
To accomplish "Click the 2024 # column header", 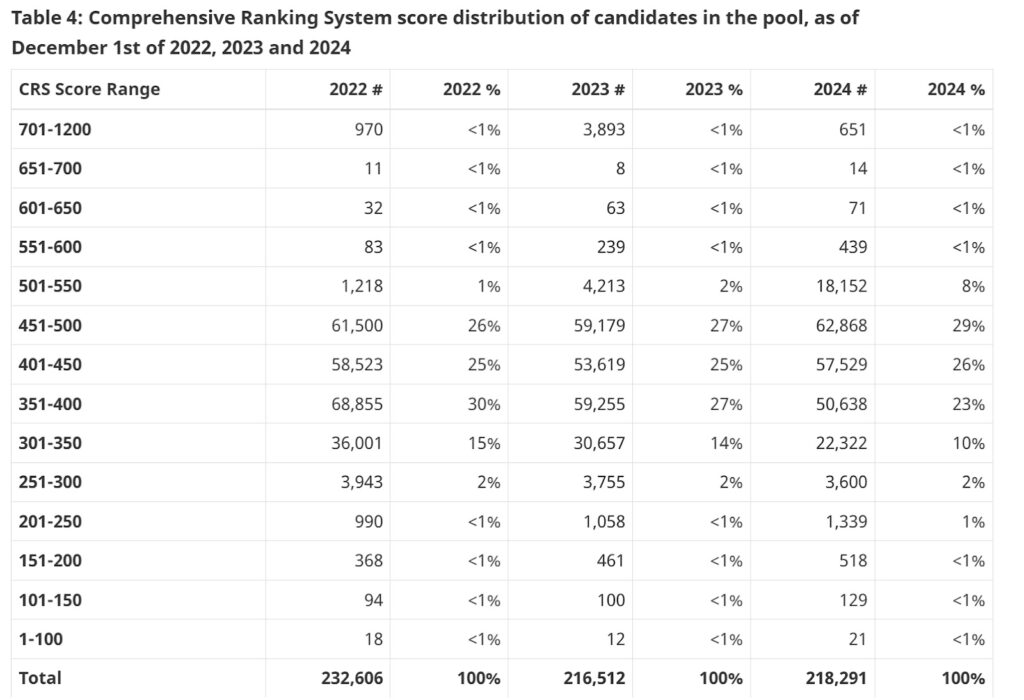I will (840, 89).
